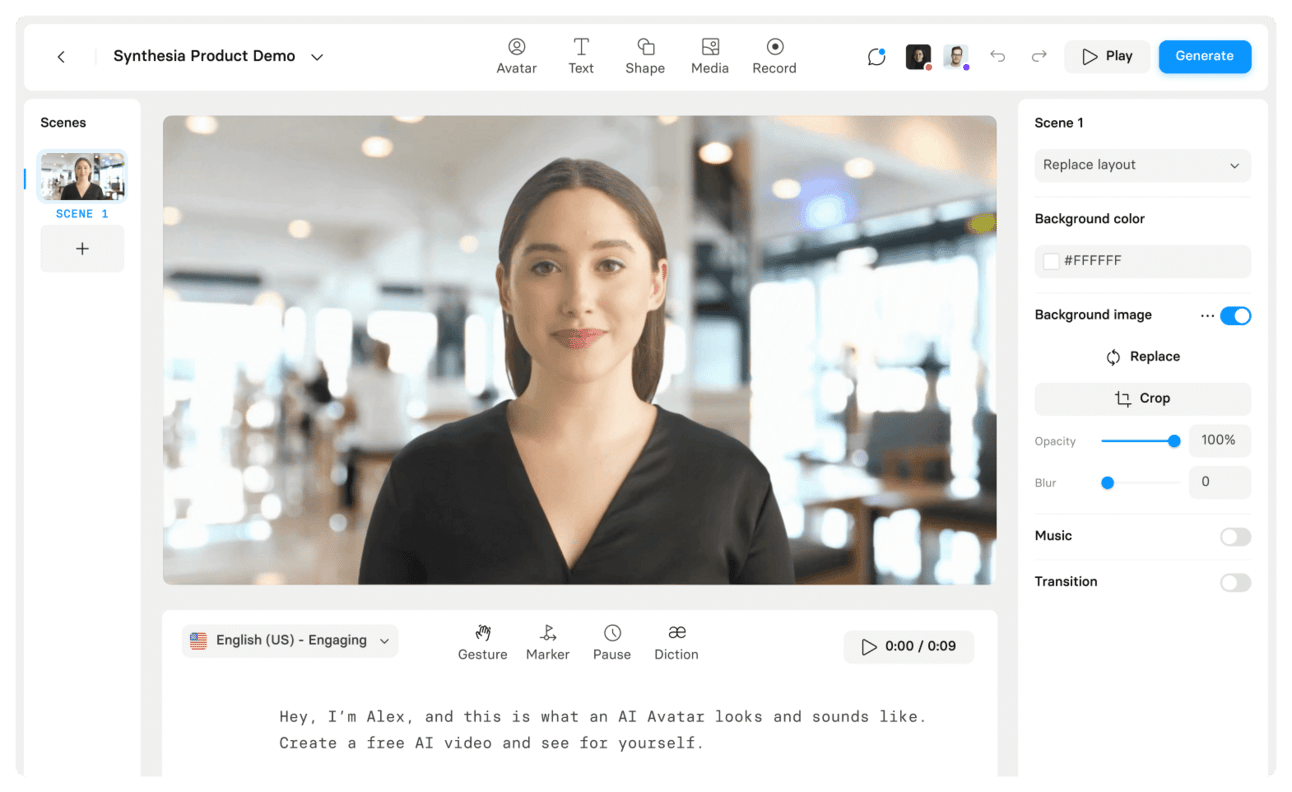This screenshot has height=792, width=1292.
Task: Expand the Replace layout dropdown
Action: (1142, 166)
